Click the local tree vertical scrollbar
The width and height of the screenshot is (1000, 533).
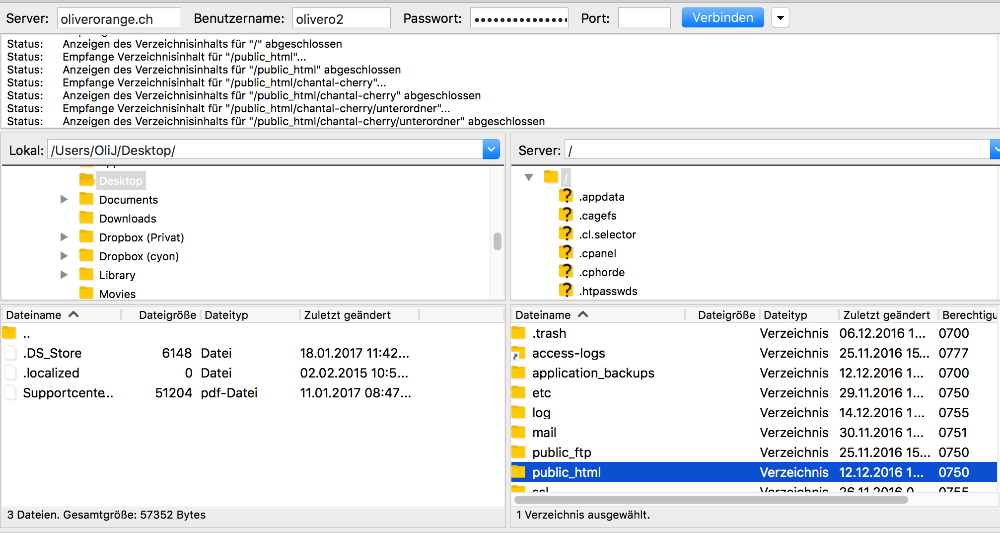[497, 241]
